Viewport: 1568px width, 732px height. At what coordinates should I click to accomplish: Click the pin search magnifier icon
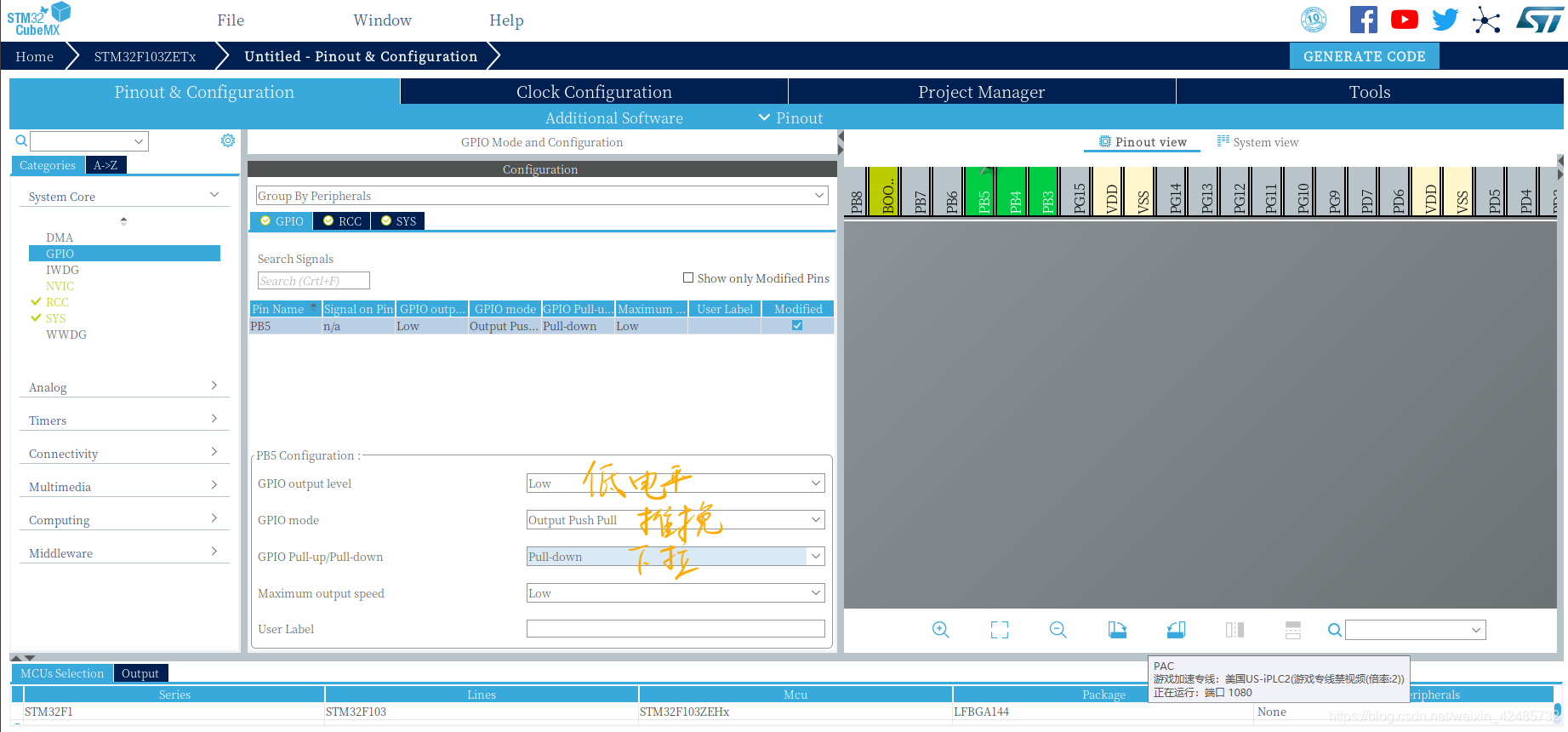(1335, 630)
